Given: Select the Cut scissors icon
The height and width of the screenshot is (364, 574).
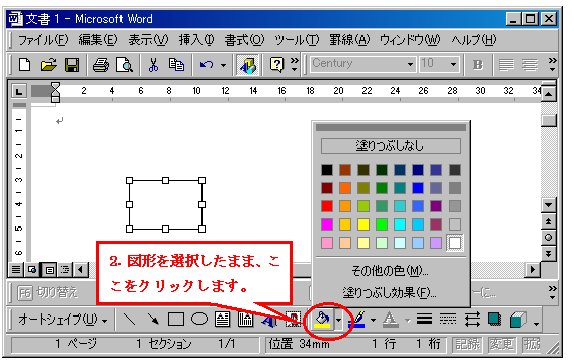Looking at the screenshot, I should click(153, 65).
